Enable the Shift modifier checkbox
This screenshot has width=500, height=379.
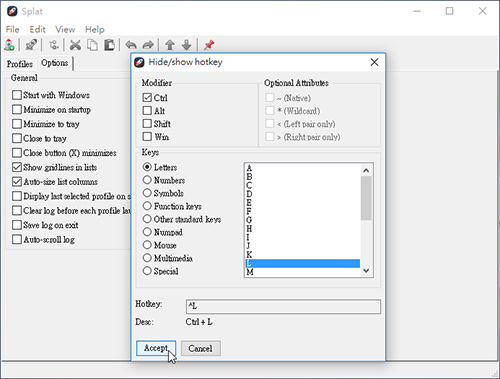pos(147,124)
